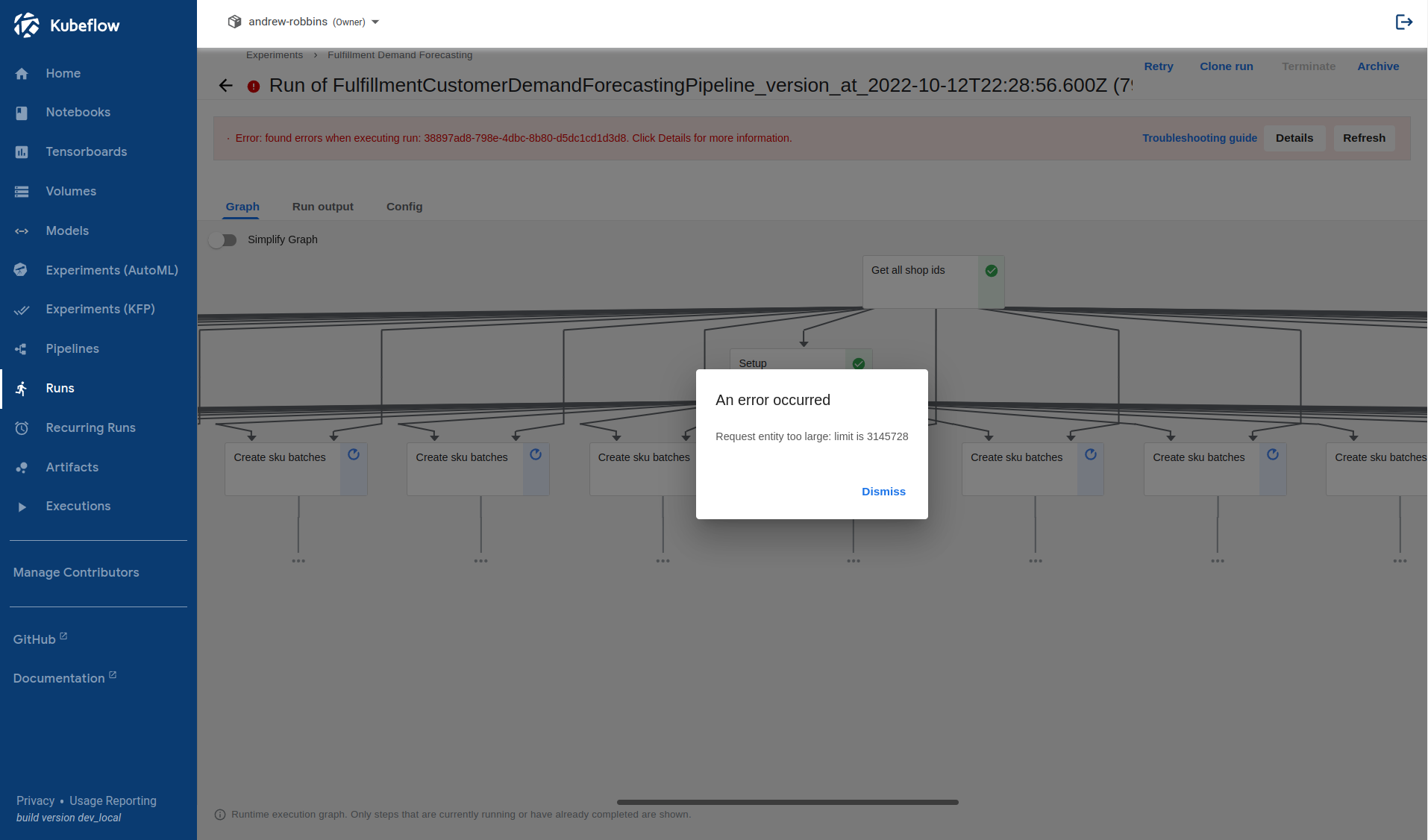Click the Clone run button
This screenshot has height=840, width=1428.
pyautogui.click(x=1227, y=66)
